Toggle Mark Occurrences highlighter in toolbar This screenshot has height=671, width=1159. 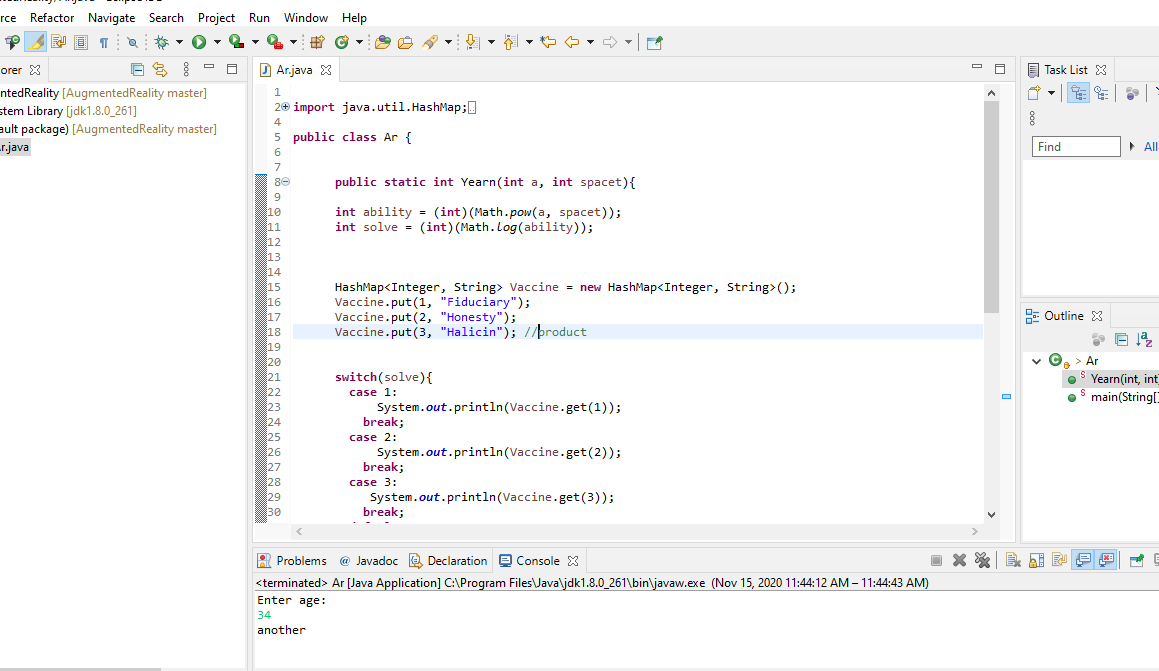coord(35,42)
